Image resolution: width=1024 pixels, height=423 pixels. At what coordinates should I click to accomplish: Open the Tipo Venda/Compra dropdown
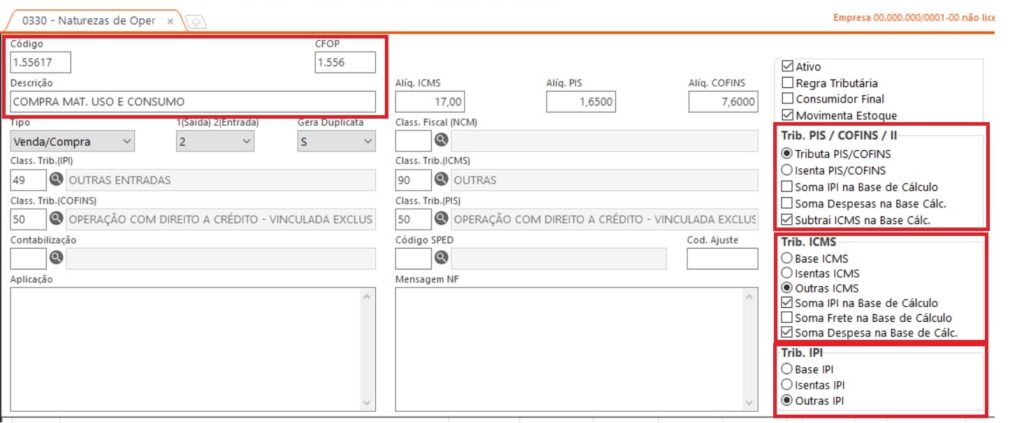[72, 141]
